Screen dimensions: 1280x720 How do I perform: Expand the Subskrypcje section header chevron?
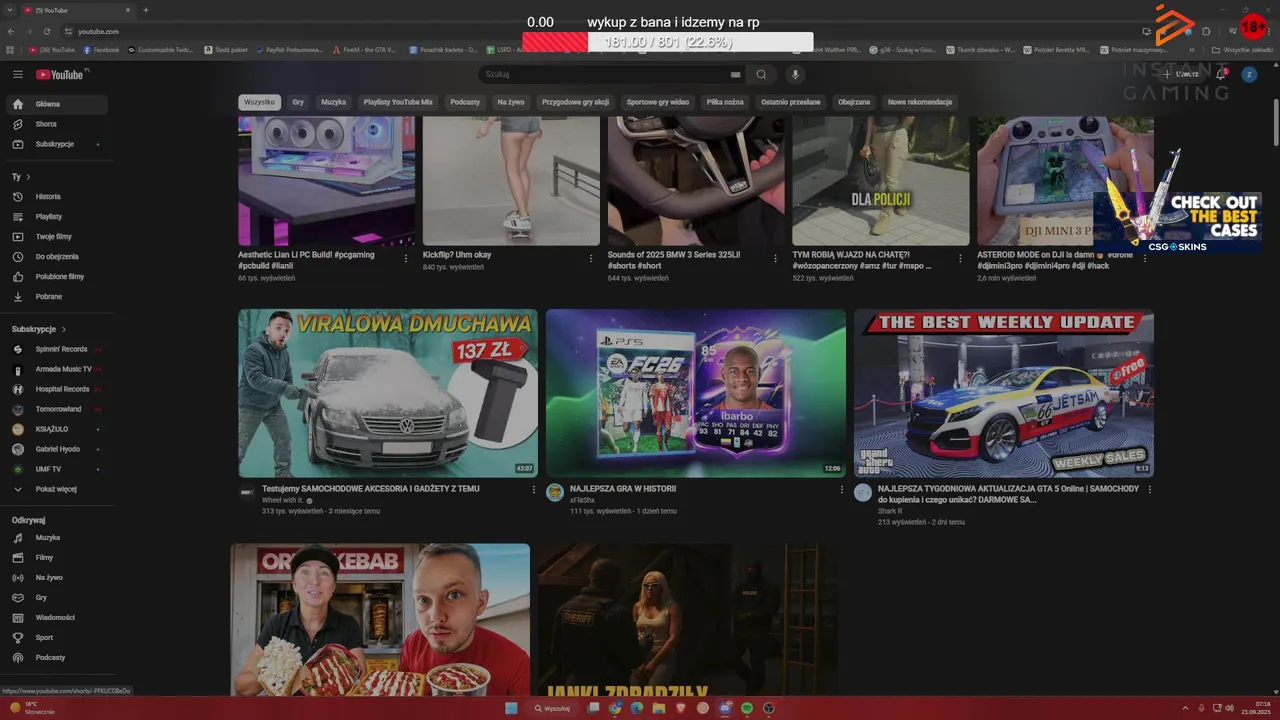(64, 329)
